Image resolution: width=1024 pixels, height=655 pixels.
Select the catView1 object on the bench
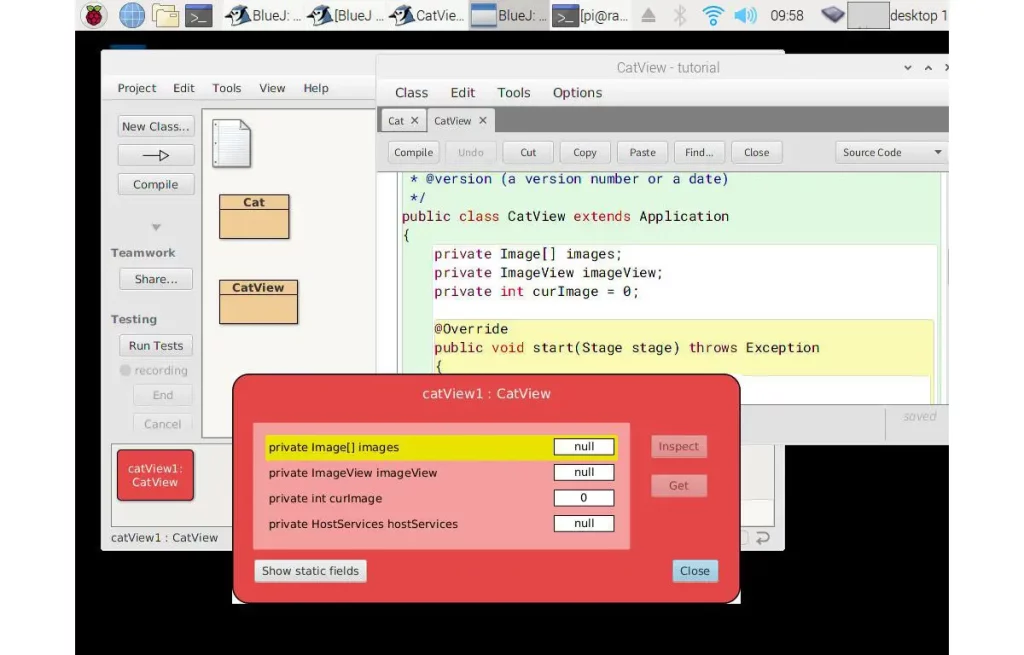[155, 475]
